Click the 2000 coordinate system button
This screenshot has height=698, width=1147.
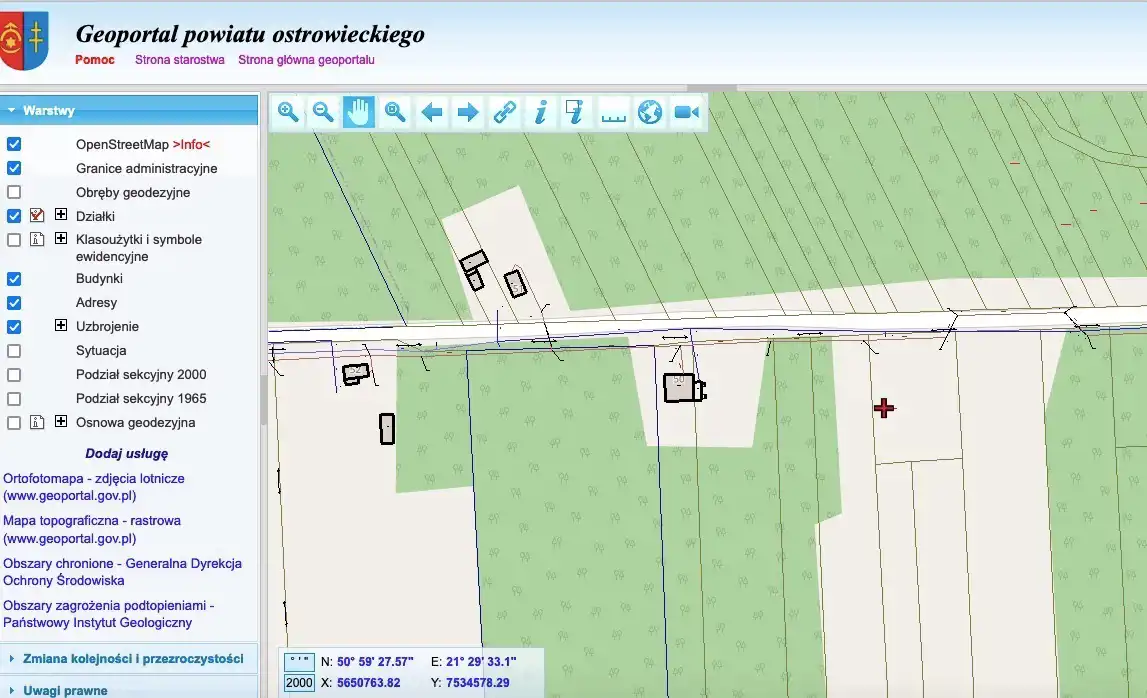299,683
